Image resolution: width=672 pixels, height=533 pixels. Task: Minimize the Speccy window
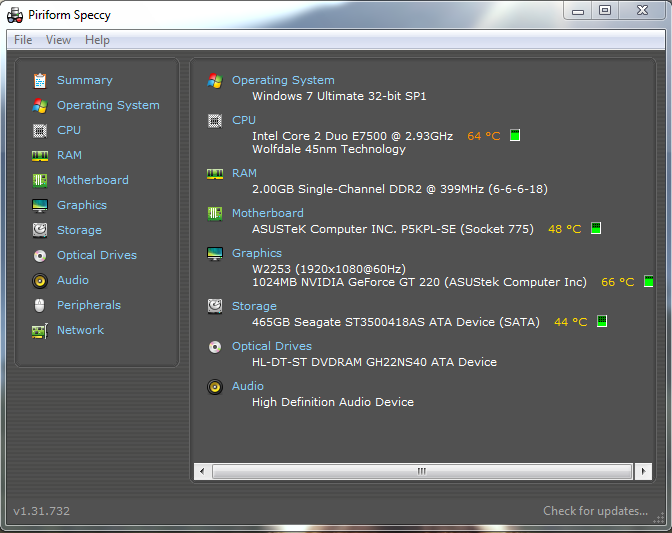578,11
